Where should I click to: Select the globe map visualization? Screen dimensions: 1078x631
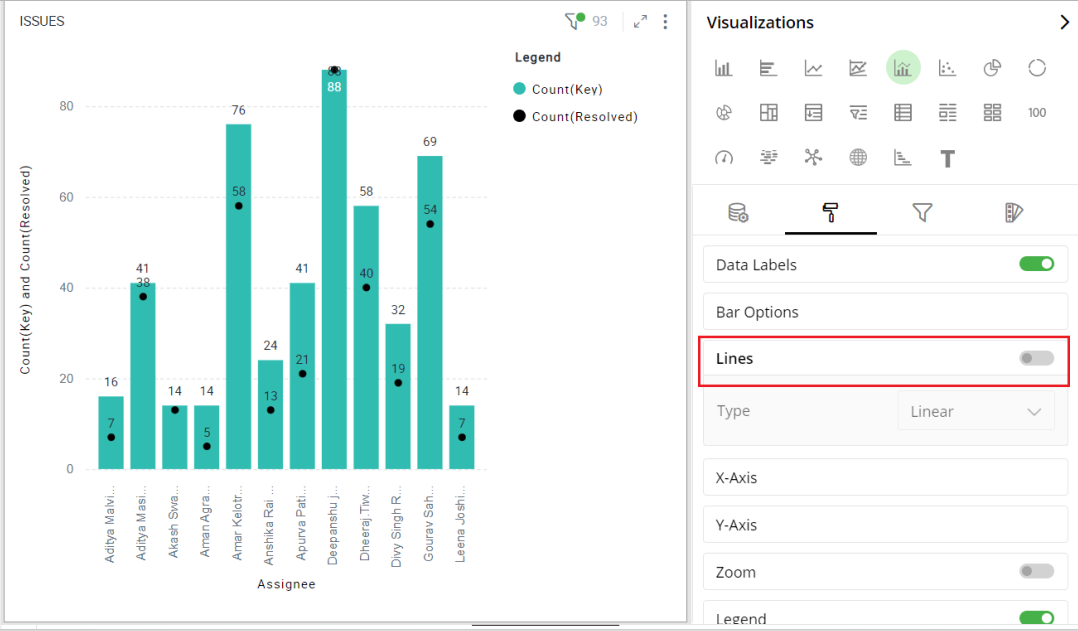(x=858, y=158)
